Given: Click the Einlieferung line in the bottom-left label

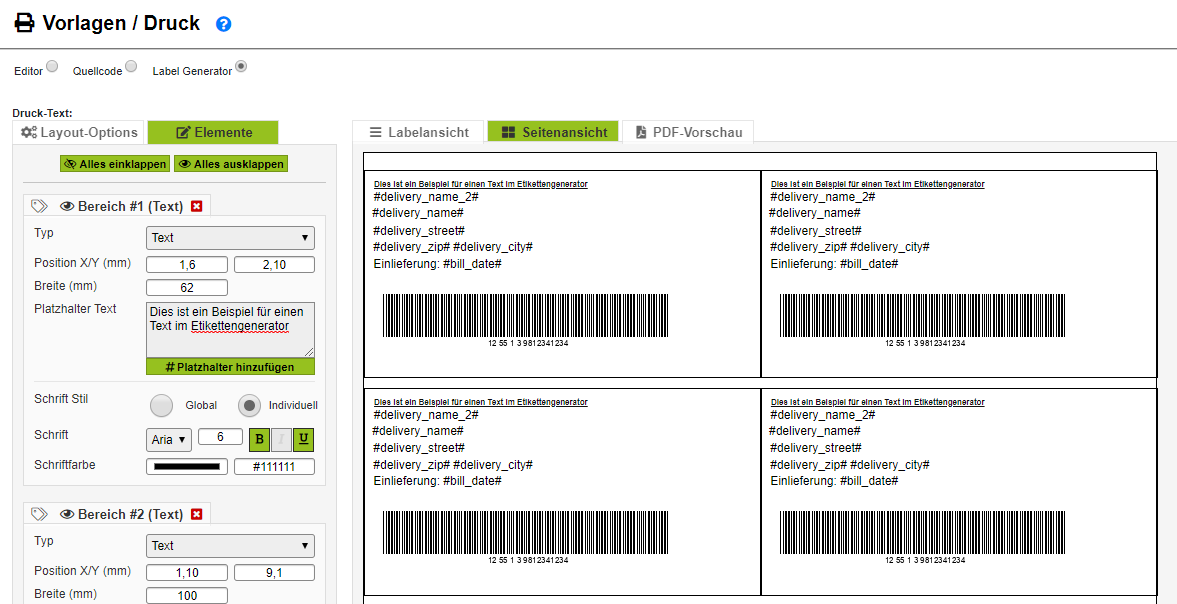Looking at the screenshot, I should coord(437,481).
